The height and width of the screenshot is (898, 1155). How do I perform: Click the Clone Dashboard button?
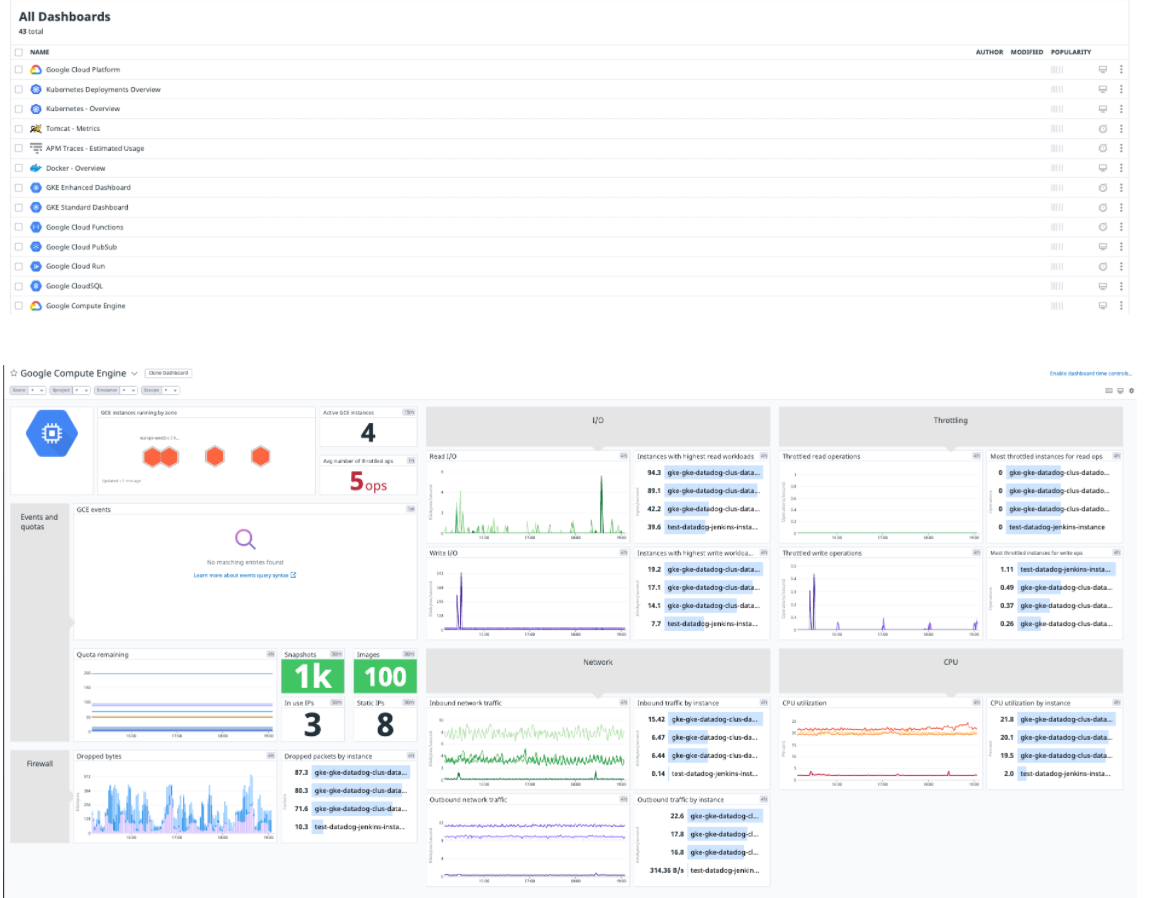click(167, 373)
